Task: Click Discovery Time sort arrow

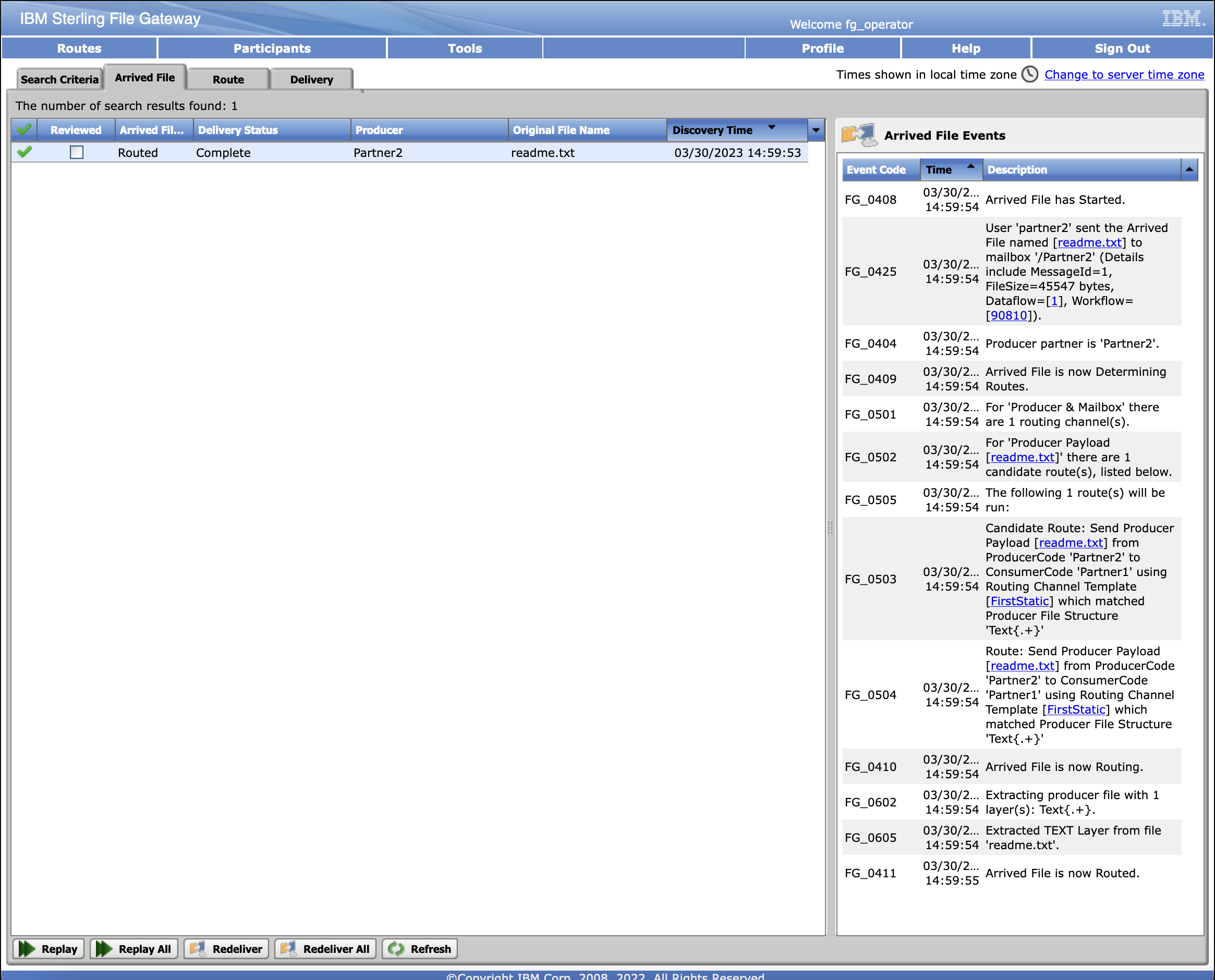Action: tap(771, 127)
